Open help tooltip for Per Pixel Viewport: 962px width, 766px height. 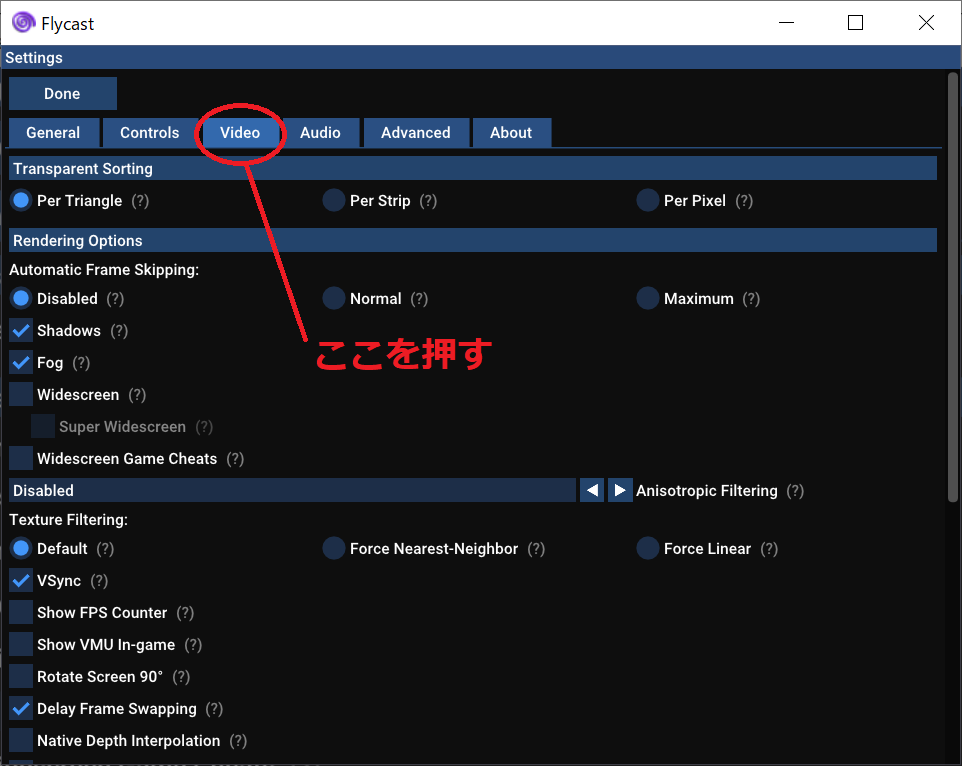point(744,201)
